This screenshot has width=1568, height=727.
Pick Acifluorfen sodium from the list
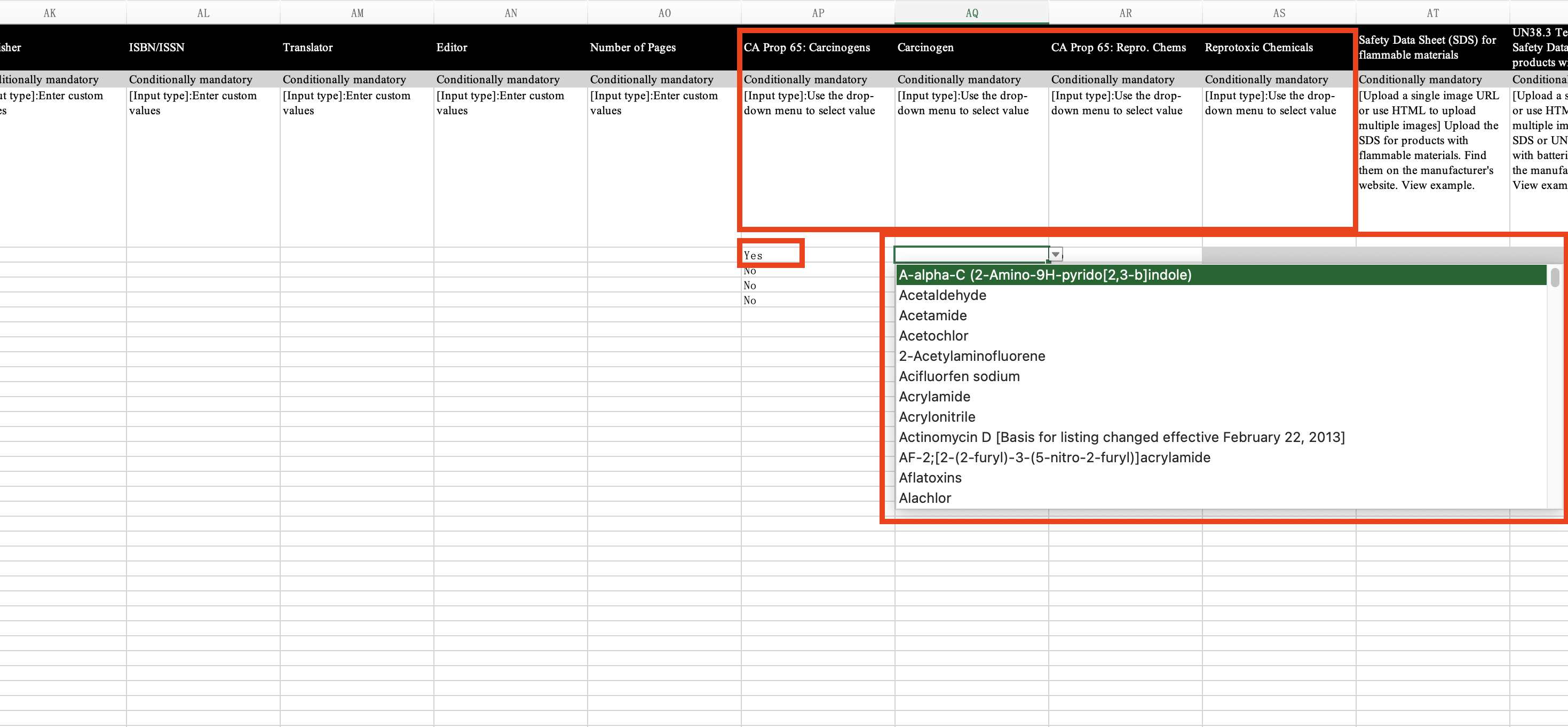[x=959, y=376]
